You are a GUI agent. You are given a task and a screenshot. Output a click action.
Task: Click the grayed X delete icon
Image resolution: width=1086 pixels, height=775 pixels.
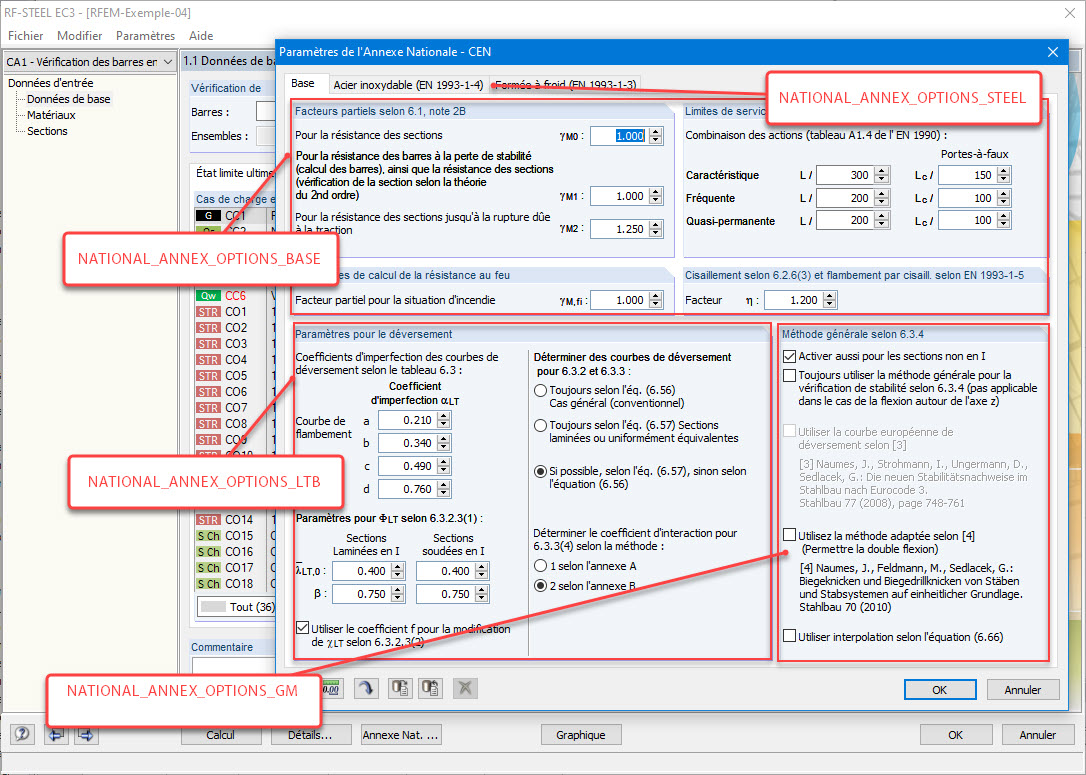pyautogui.click(x=465, y=688)
